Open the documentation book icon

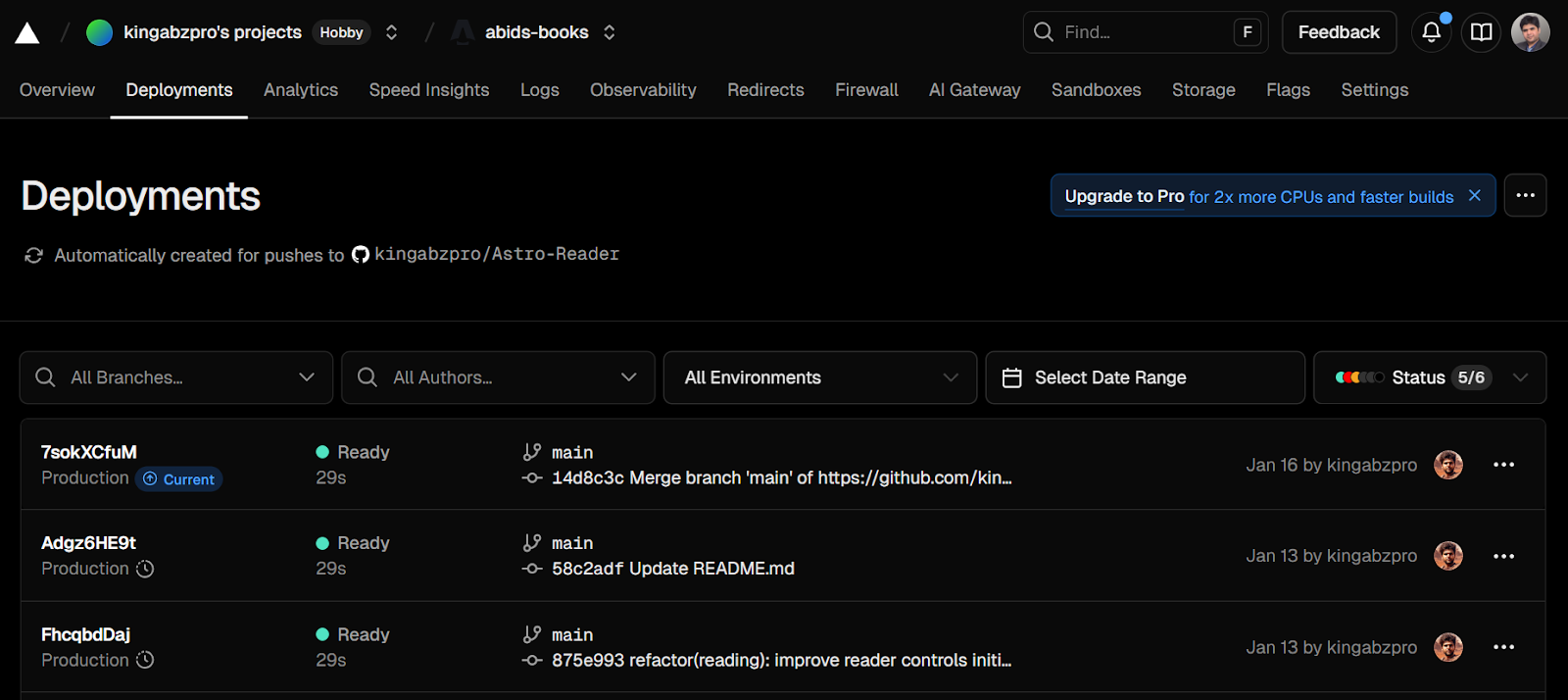[x=1481, y=32]
